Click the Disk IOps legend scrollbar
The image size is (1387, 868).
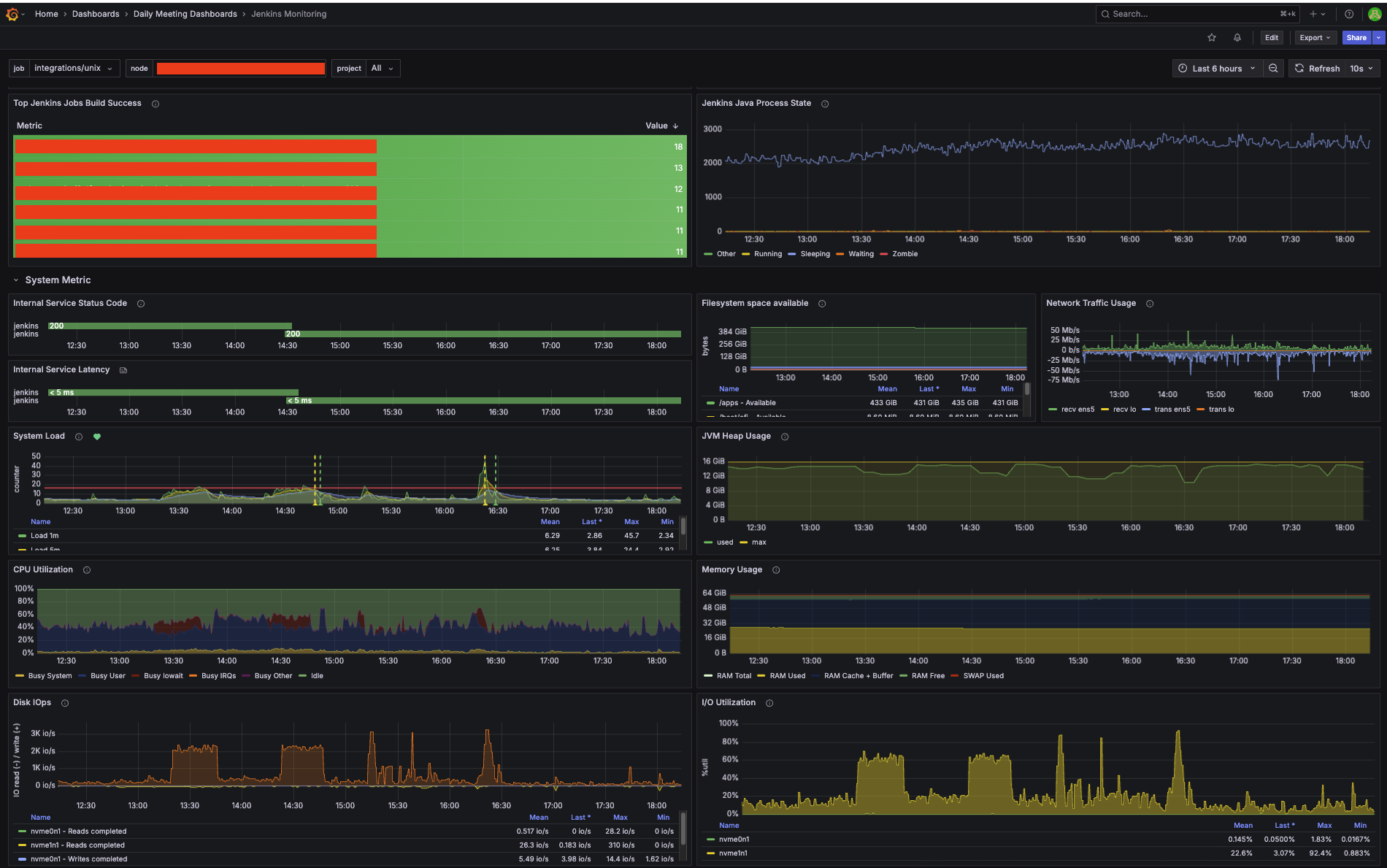pyautogui.click(x=683, y=830)
